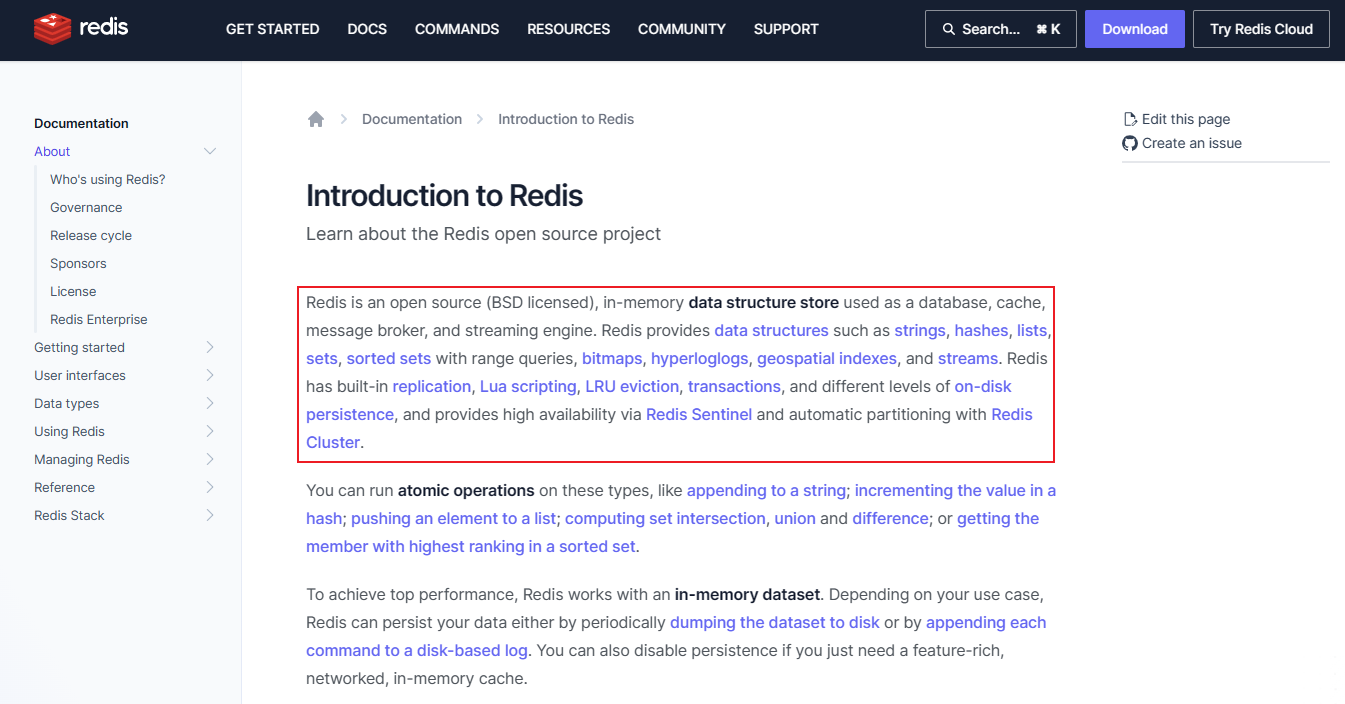Viewport: 1345px width, 704px height.
Task: Follow the computing set intersection link
Action: (666, 518)
